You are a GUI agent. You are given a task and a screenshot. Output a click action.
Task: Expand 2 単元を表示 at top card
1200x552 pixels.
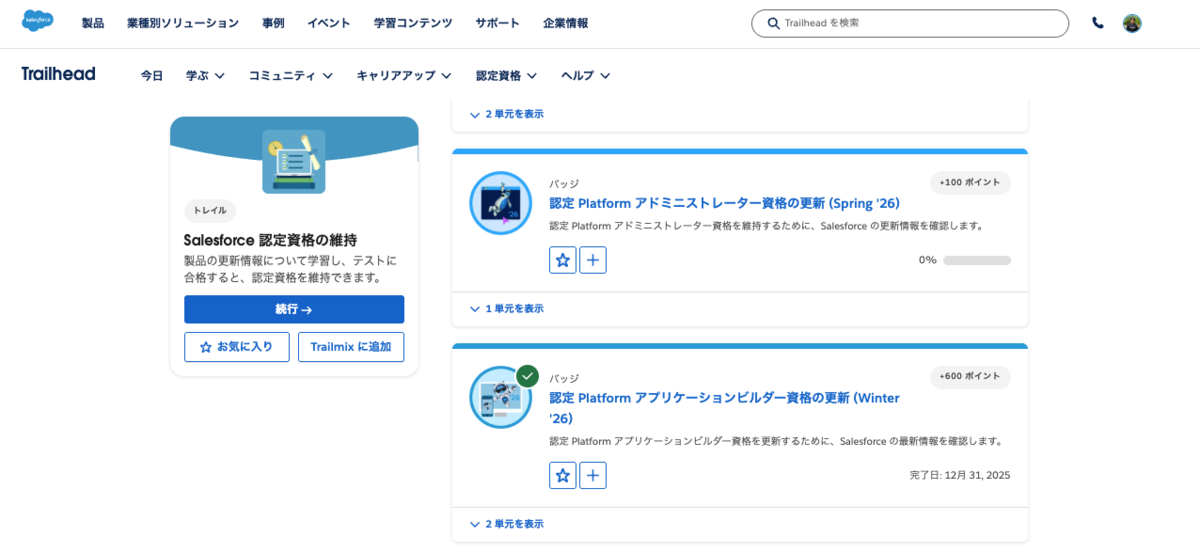click(x=506, y=114)
